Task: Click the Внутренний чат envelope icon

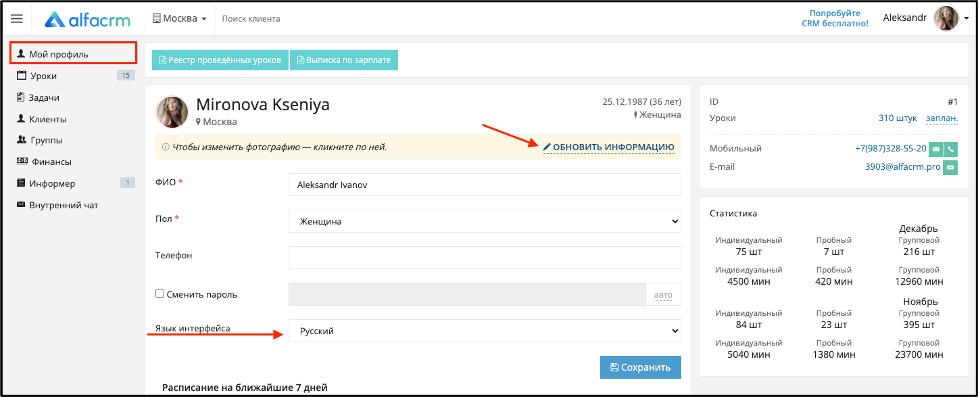Action: click(21, 205)
